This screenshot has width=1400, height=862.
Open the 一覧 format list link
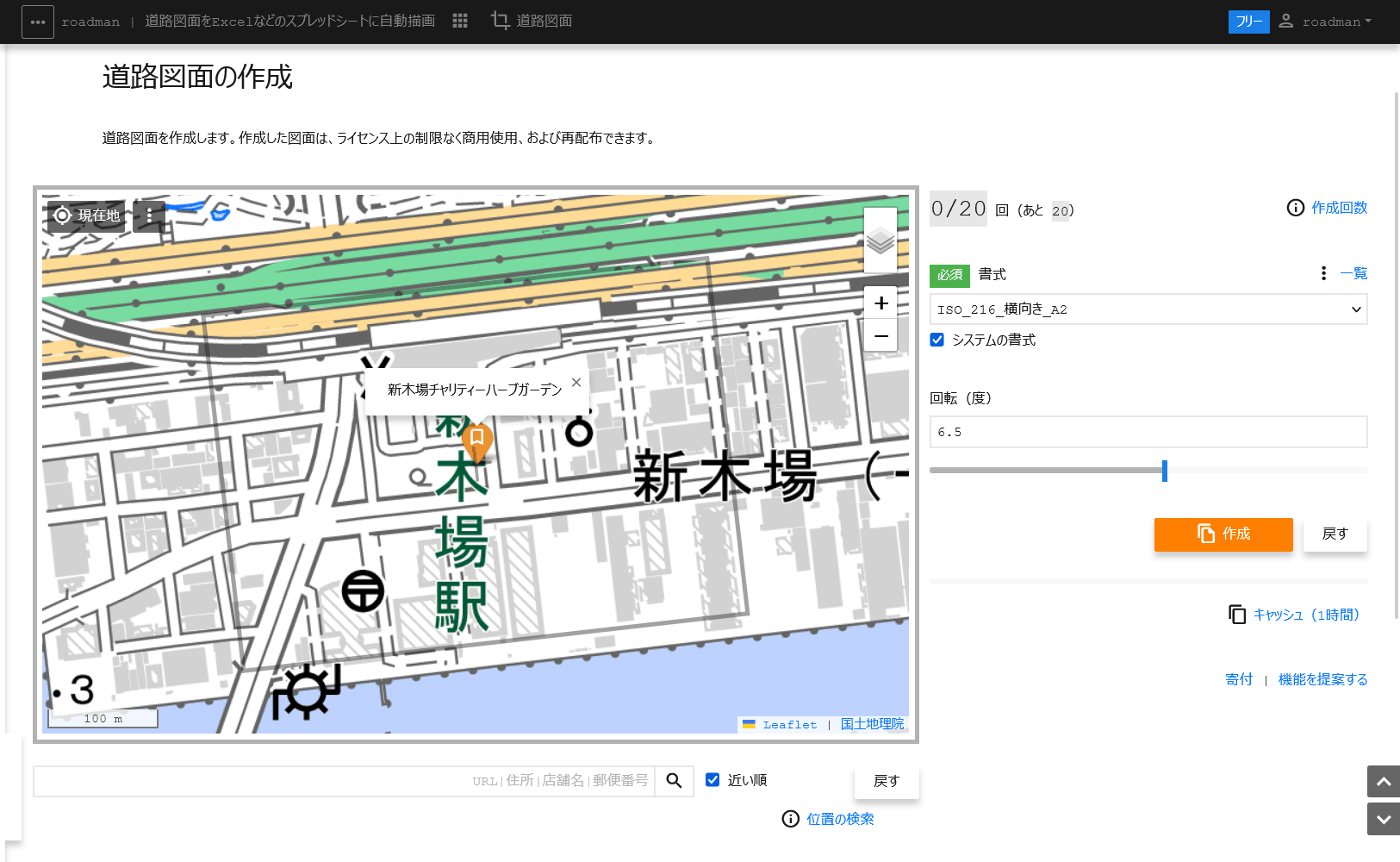tap(1353, 273)
